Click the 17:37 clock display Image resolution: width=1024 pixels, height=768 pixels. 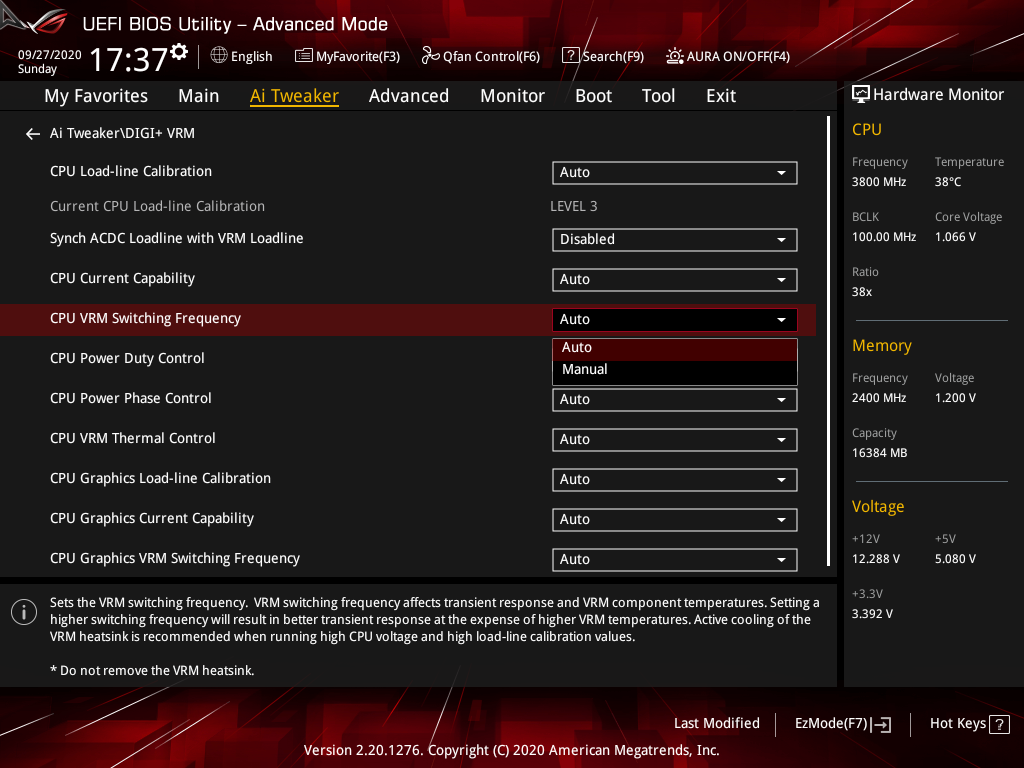click(129, 59)
